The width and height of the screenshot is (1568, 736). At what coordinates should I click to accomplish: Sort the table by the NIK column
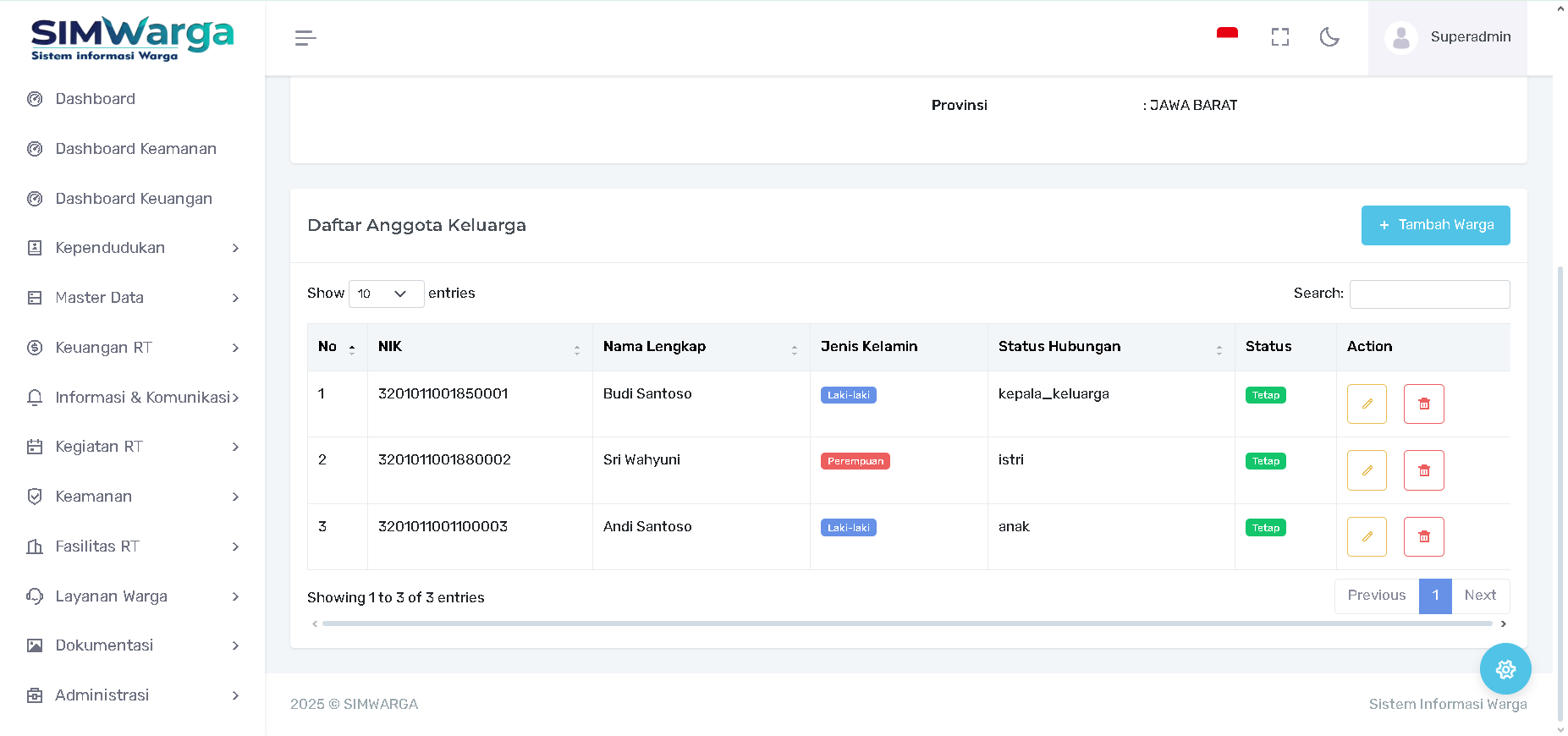click(x=479, y=347)
